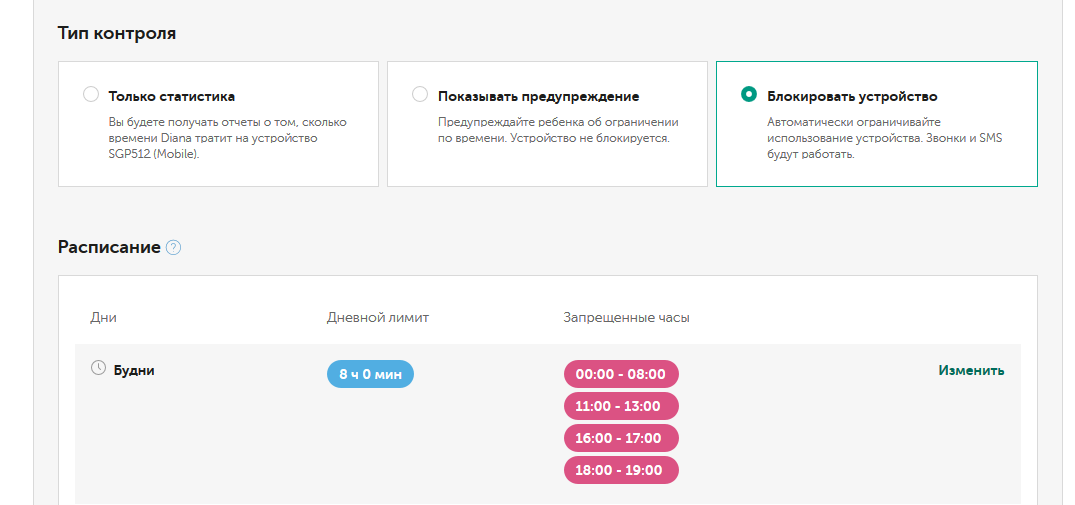
Task: Choose the 'Показывать предупреждение' radio option
Action: click(420, 95)
